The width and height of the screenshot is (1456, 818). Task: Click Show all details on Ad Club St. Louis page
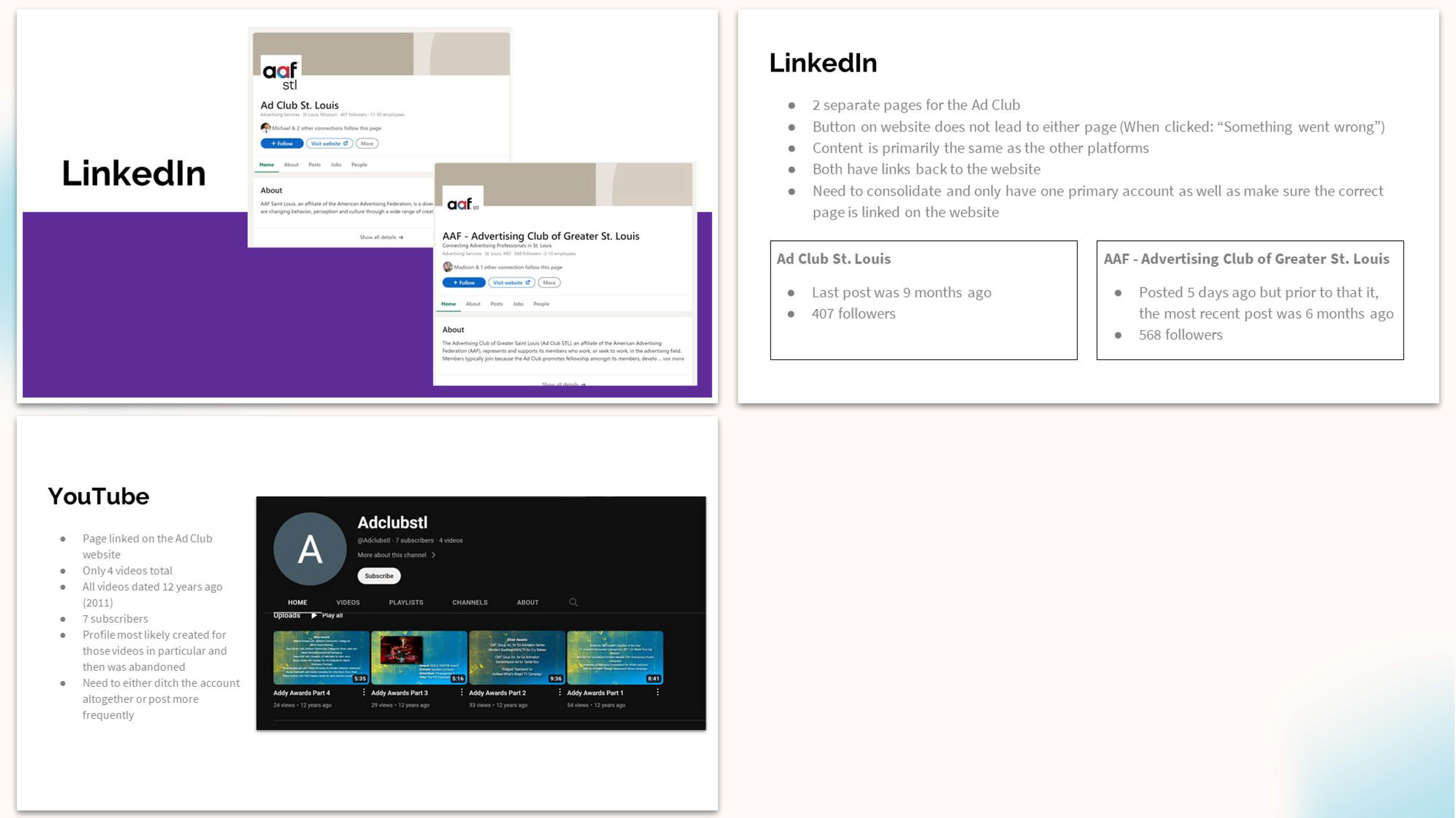point(381,237)
